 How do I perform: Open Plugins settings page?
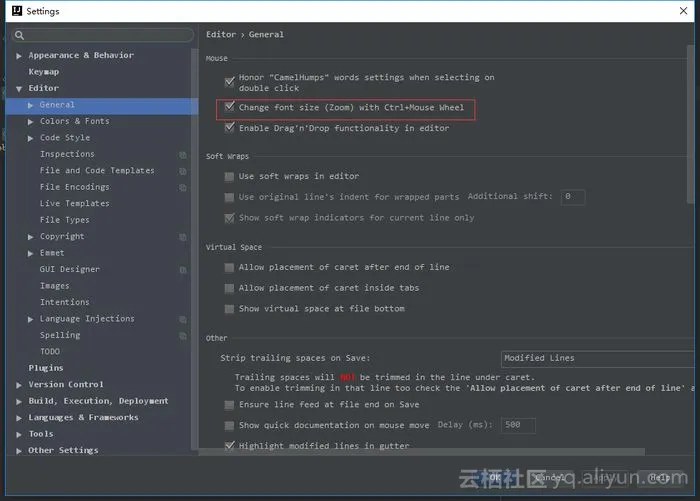[x=46, y=368]
